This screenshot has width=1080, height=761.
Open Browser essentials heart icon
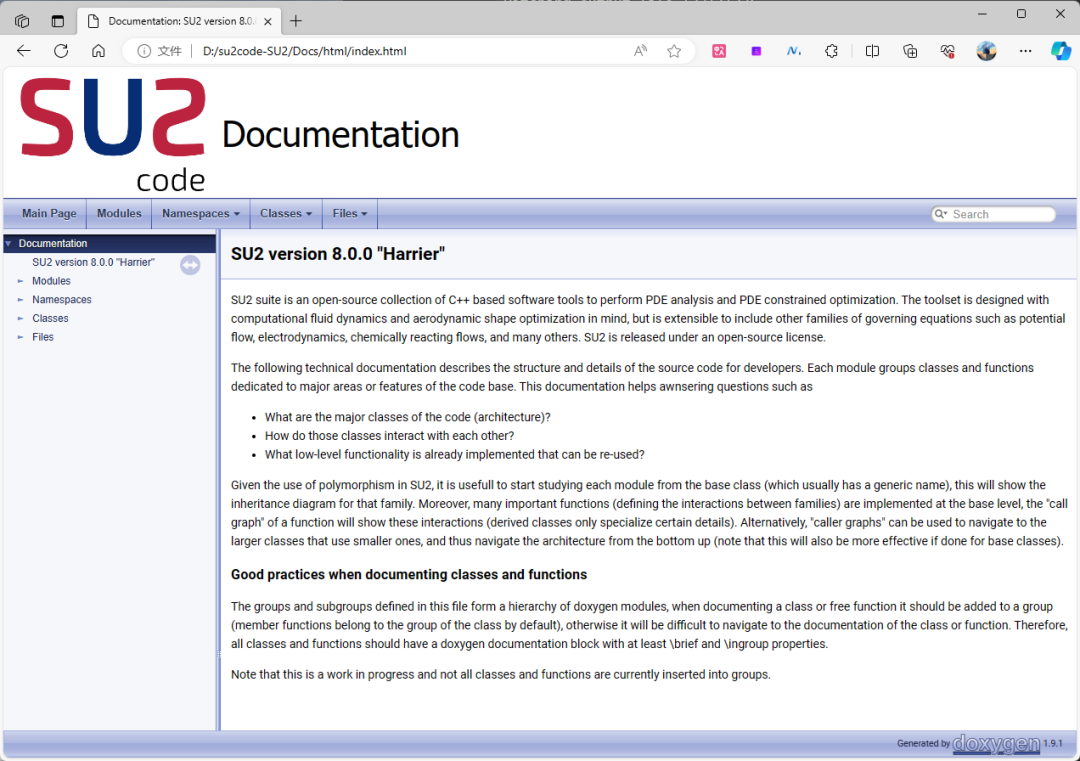pyautogui.click(x=948, y=51)
